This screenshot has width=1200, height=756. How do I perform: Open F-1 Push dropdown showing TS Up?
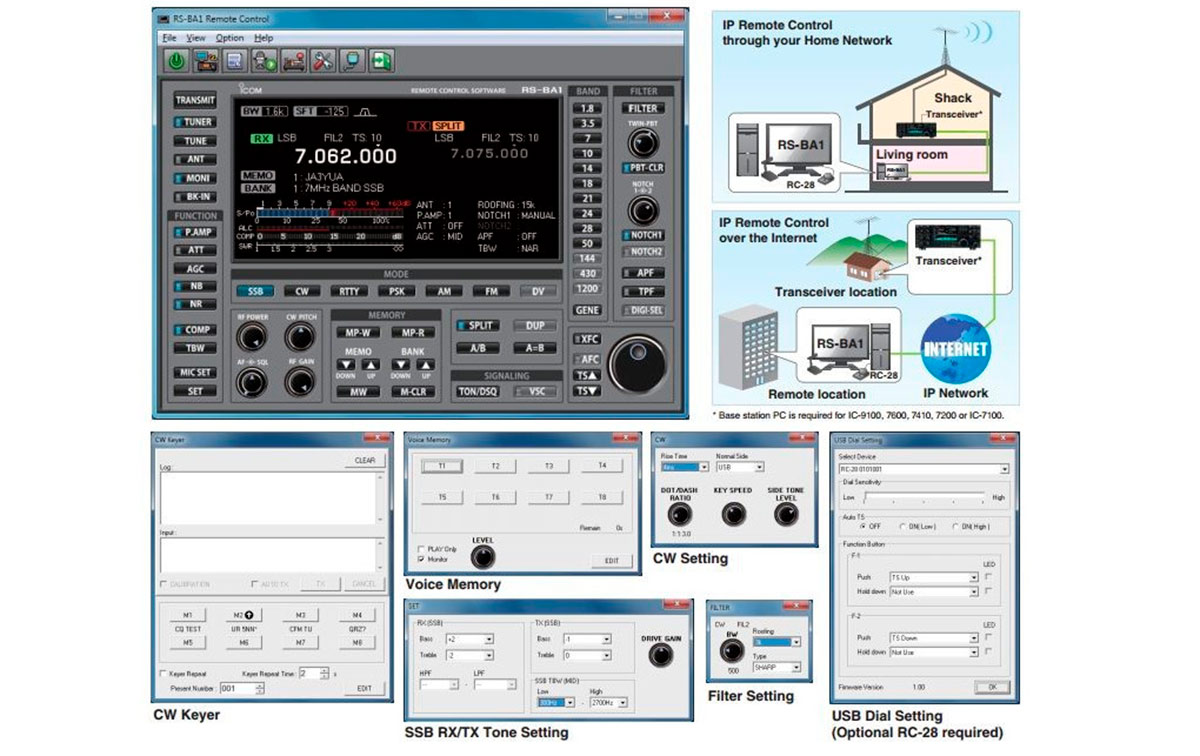point(934,577)
